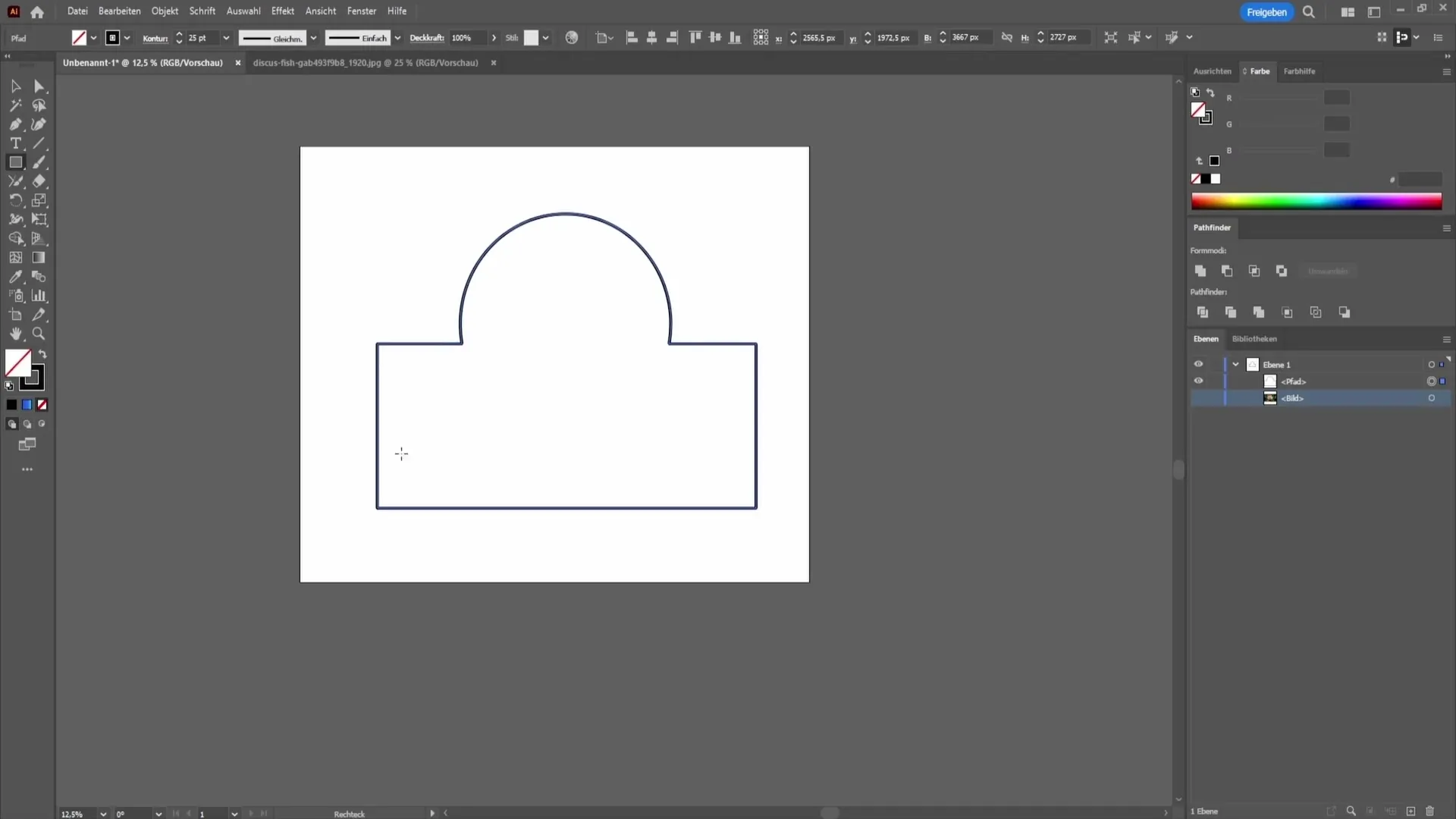The height and width of the screenshot is (819, 1456).
Task: Select the Pen tool
Action: click(x=15, y=124)
